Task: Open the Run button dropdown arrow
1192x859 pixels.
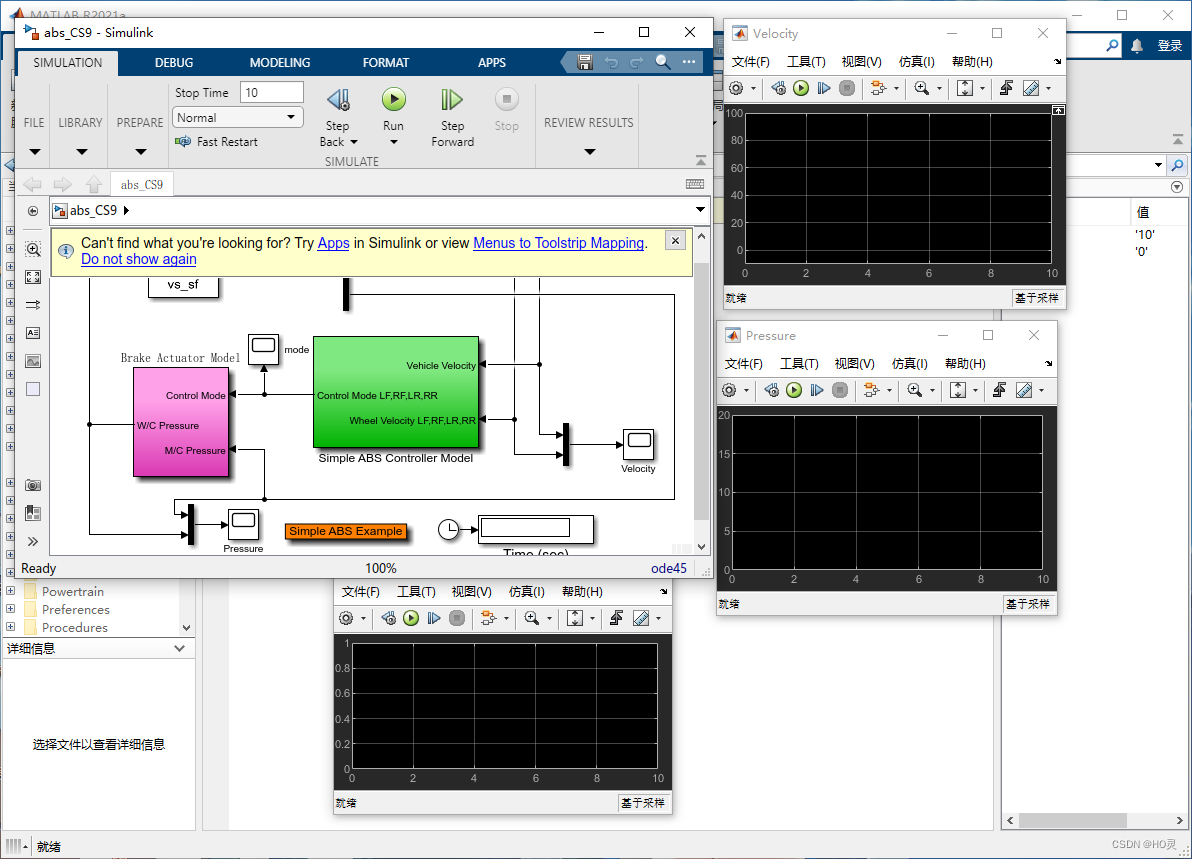Action: tap(393, 142)
